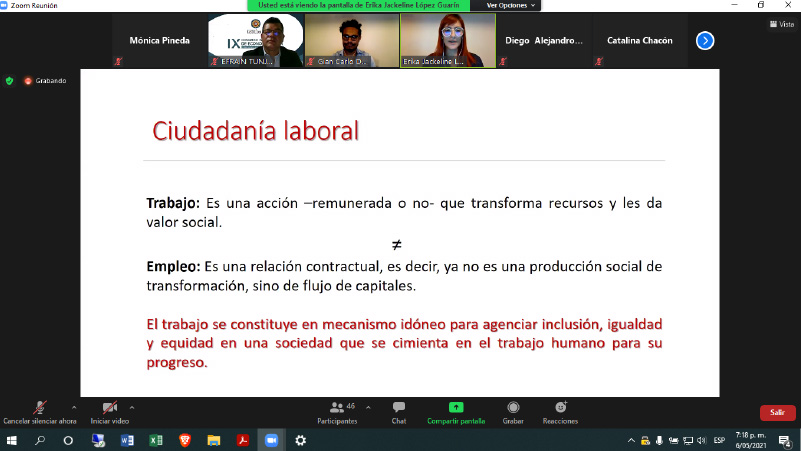Viewport: 801px width, 451px height.
Task: Switch ESP keyboard language indicator
Action: pyautogui.click(x=719, y=440)
